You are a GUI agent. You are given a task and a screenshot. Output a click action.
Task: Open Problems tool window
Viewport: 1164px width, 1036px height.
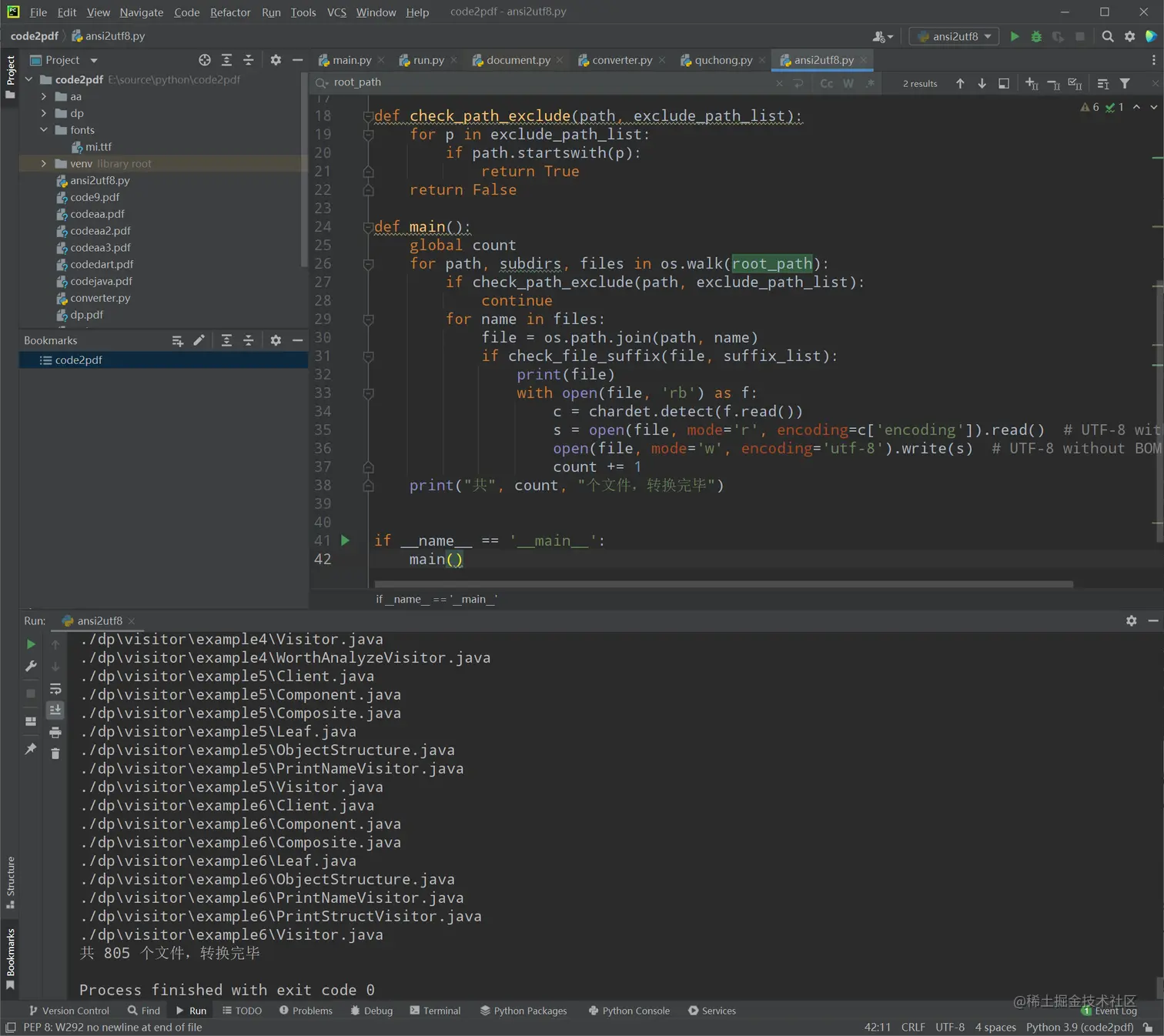click(x=306, y=1011)
